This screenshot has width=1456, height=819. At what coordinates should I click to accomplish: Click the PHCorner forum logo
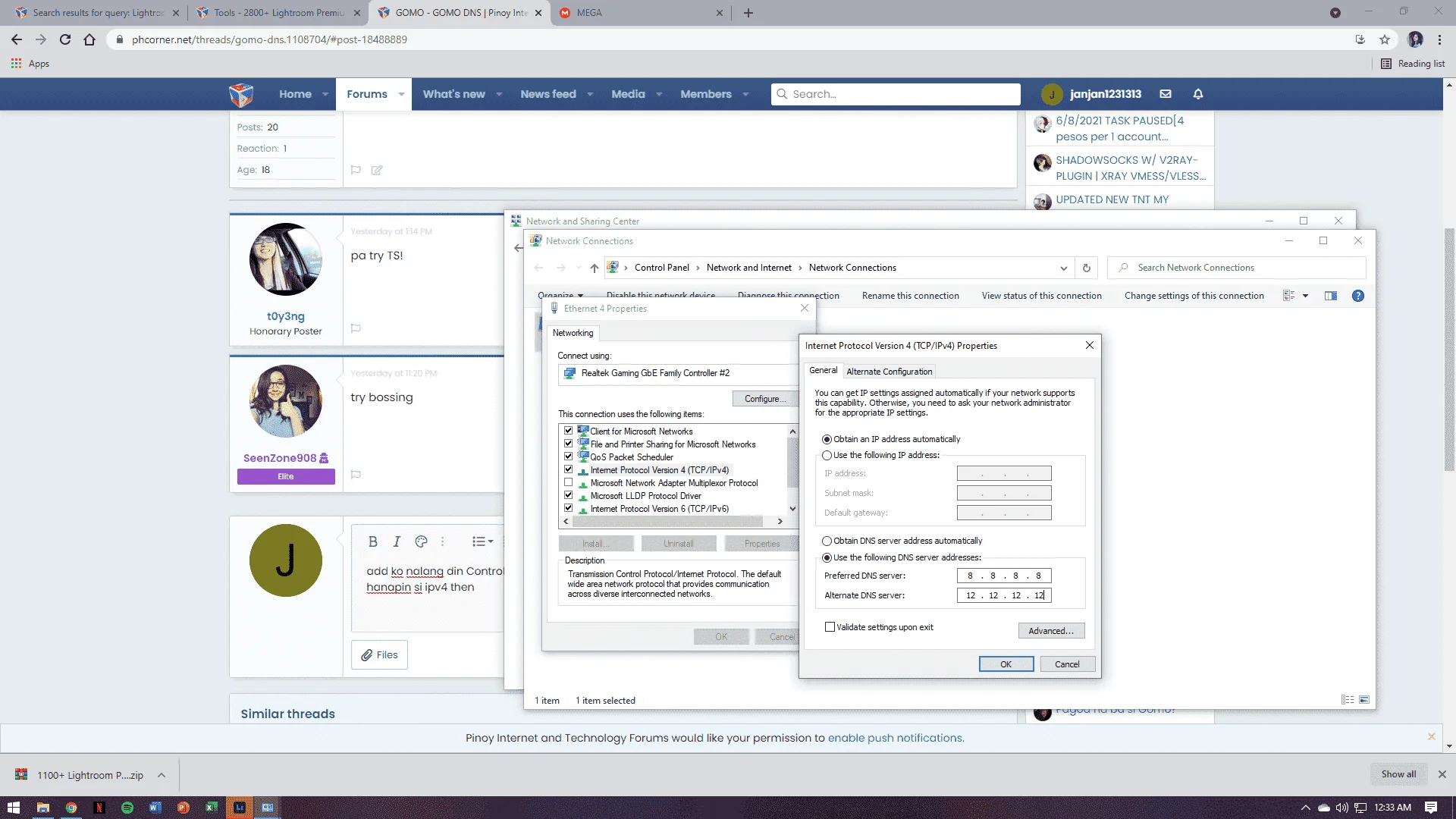(241, 95)
